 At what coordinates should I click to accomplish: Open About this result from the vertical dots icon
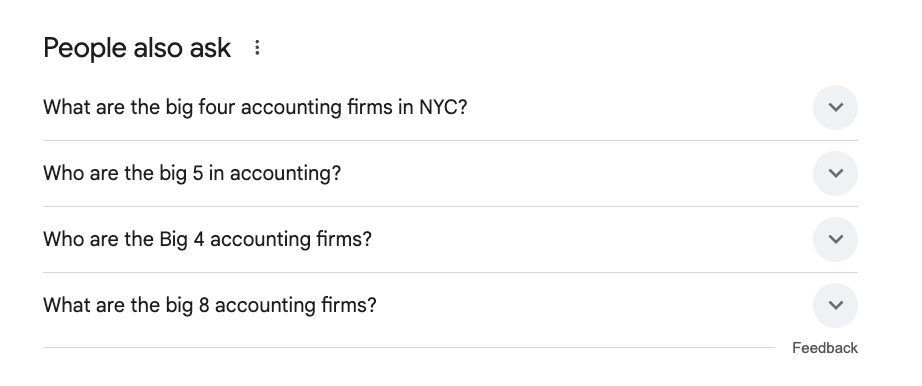pos(257,48)
